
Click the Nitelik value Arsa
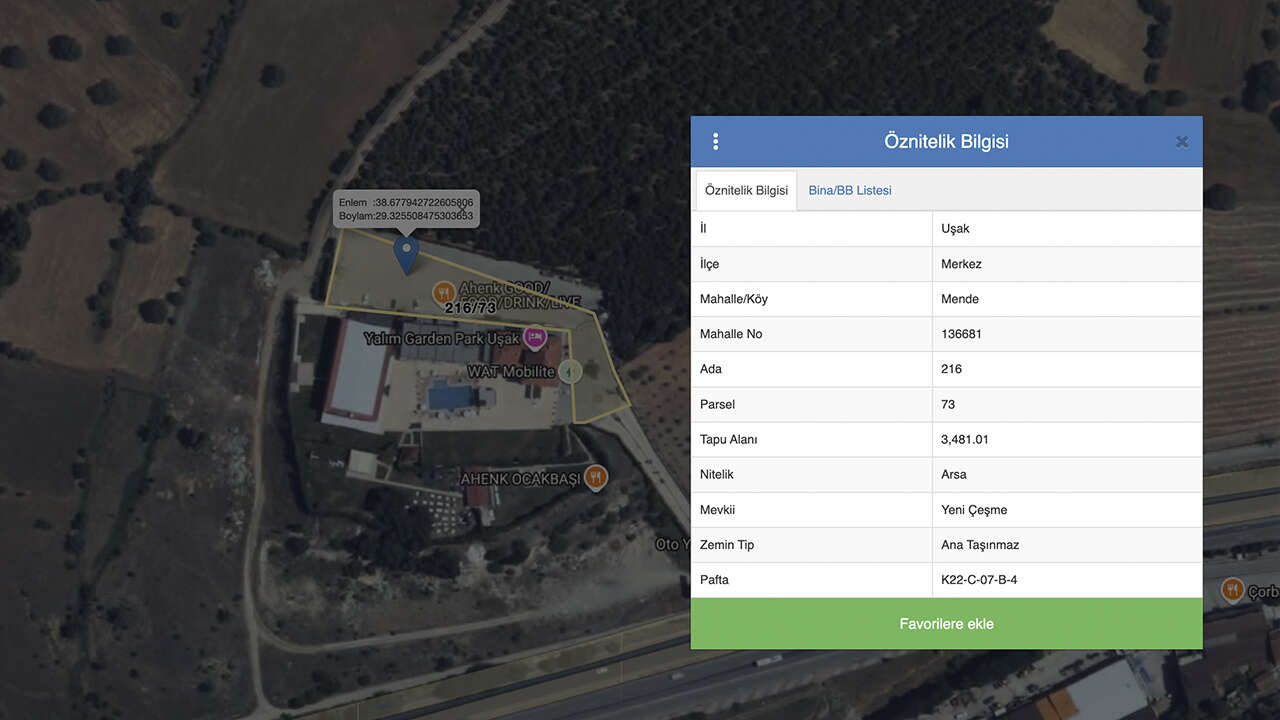coord(954,474)
